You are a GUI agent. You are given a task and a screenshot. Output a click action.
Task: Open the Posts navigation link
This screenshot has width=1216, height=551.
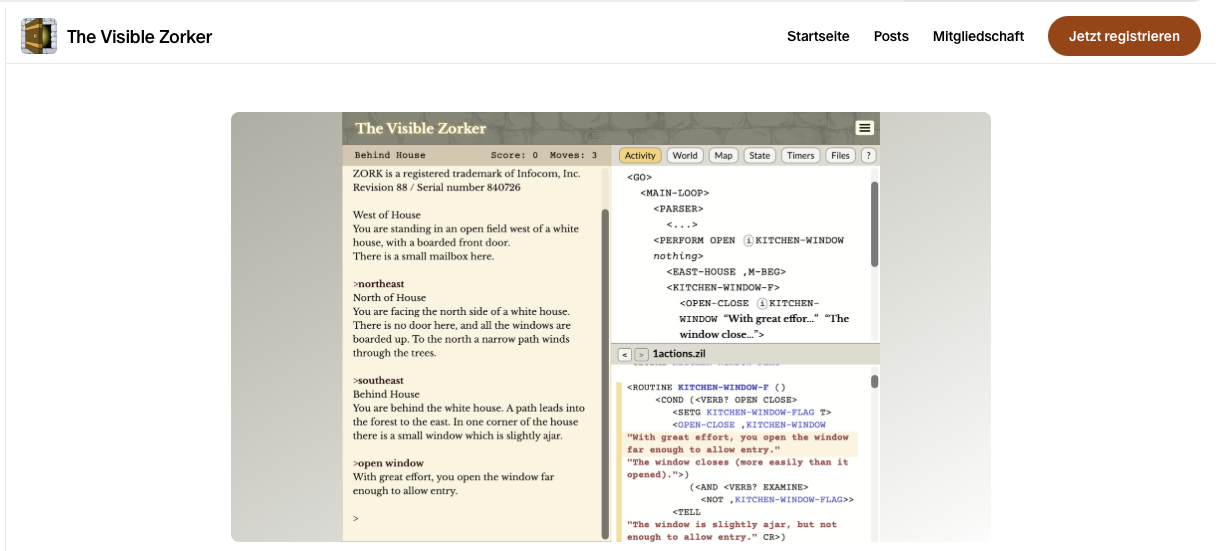891,36
